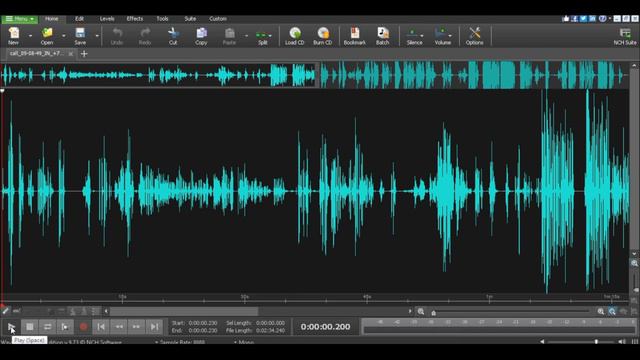Switch to the Tools tab
Viewport: 640px width, 360px height.
coord(162,19)
